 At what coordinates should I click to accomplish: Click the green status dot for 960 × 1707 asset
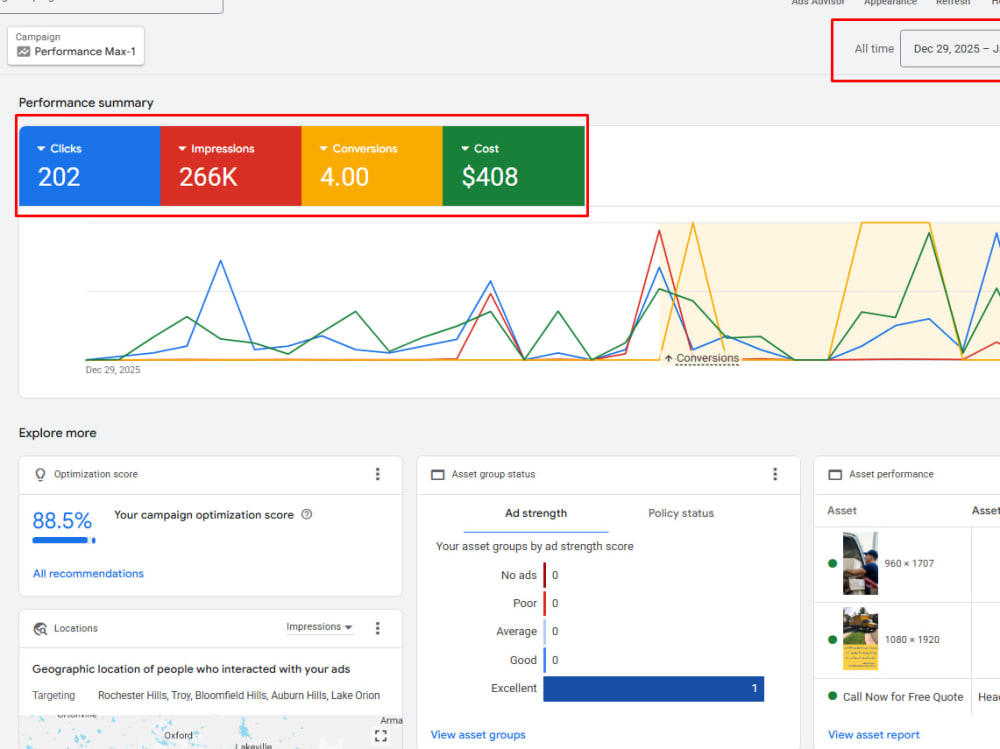coord(832,563)
